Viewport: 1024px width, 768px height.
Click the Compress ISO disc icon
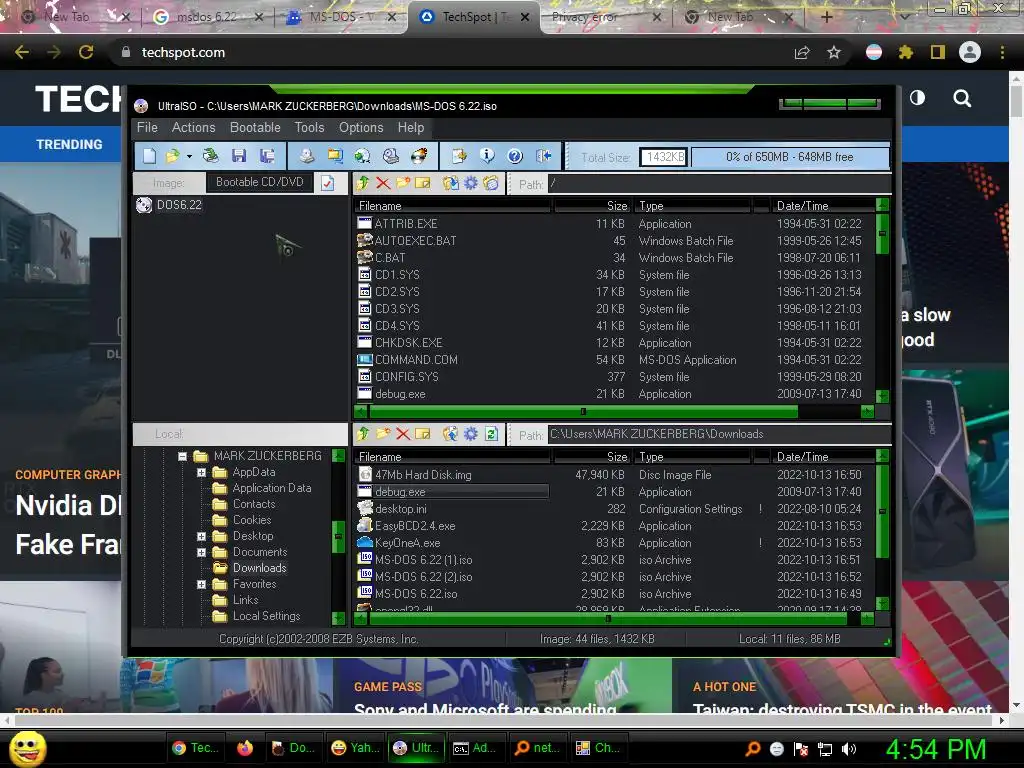[362, 156]
